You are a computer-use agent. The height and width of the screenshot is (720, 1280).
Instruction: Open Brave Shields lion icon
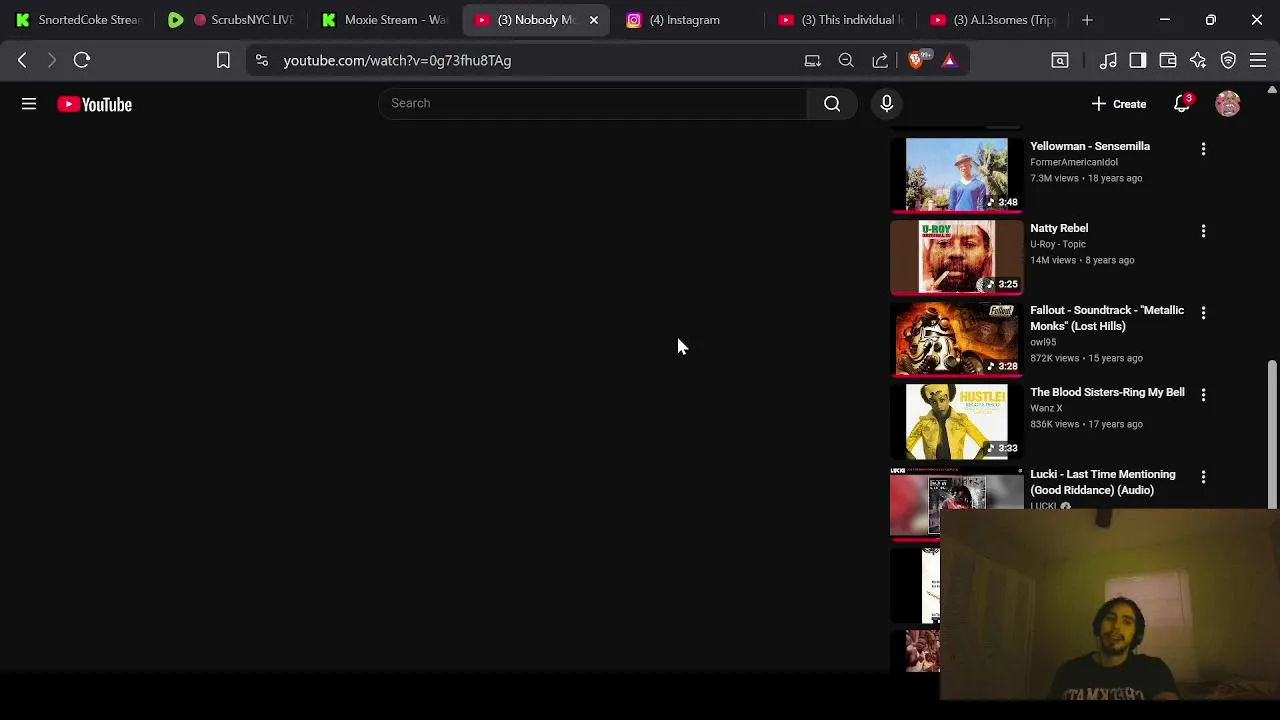[917, 60]
